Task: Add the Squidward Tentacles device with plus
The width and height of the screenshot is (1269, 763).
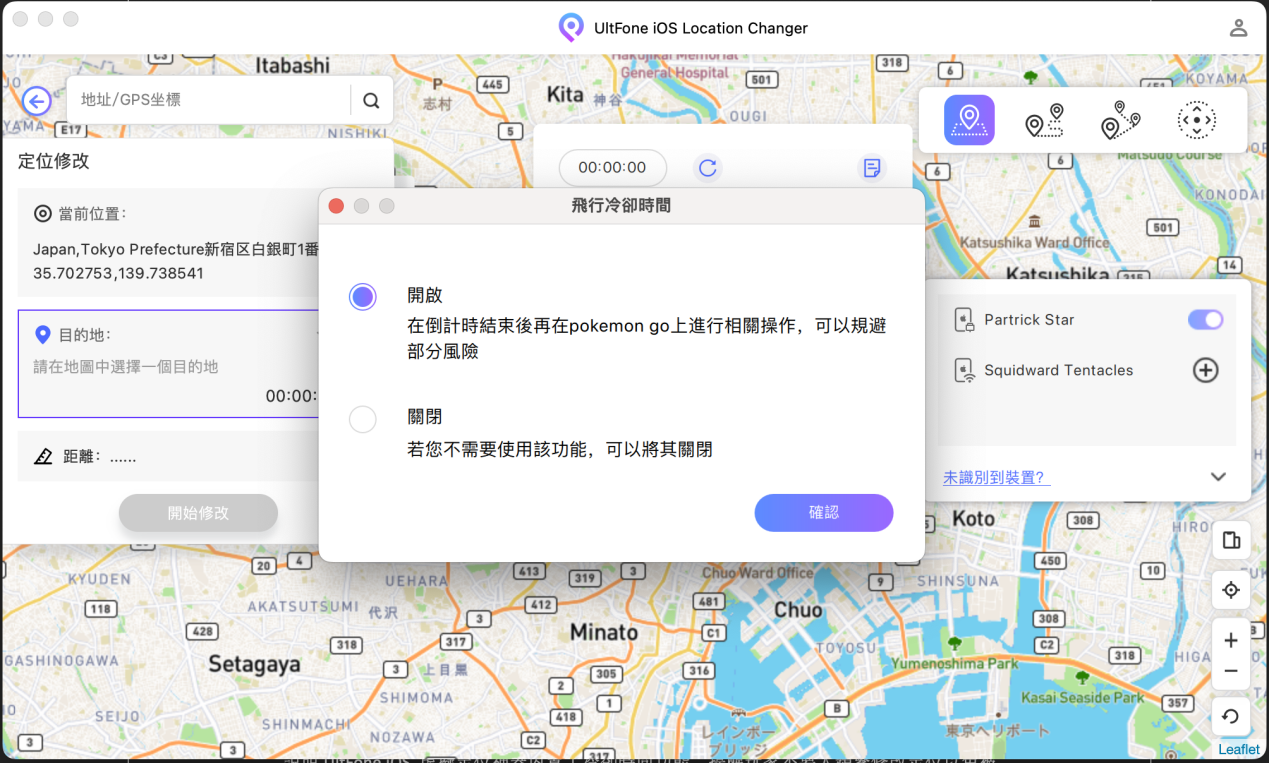Action: click(1206, 370)
